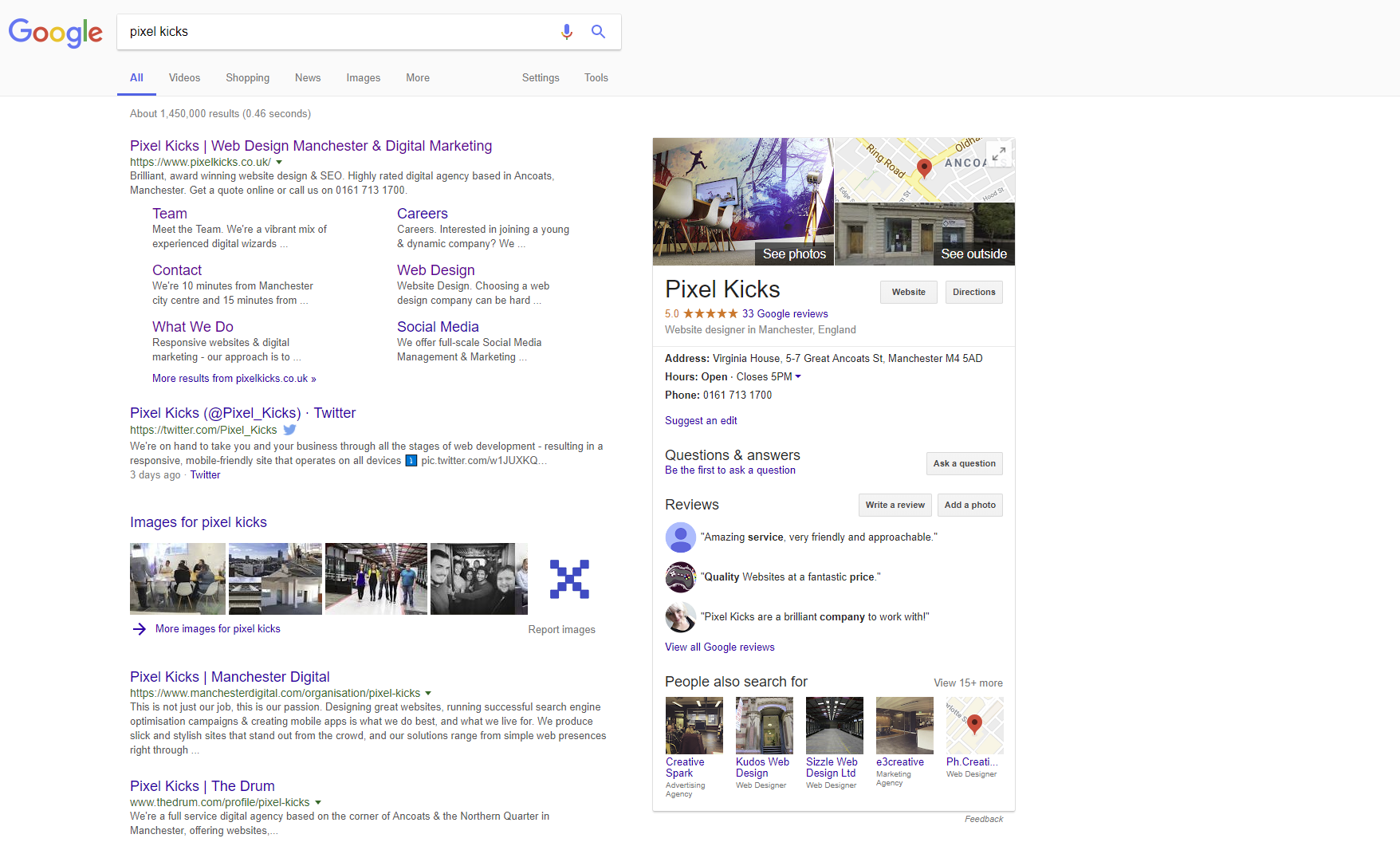The height and width of the screenshot is (846, 1400).
Task: Click More results from pixelkicks.co.uk
Action: pyautogui.click(x=234, y=379)
